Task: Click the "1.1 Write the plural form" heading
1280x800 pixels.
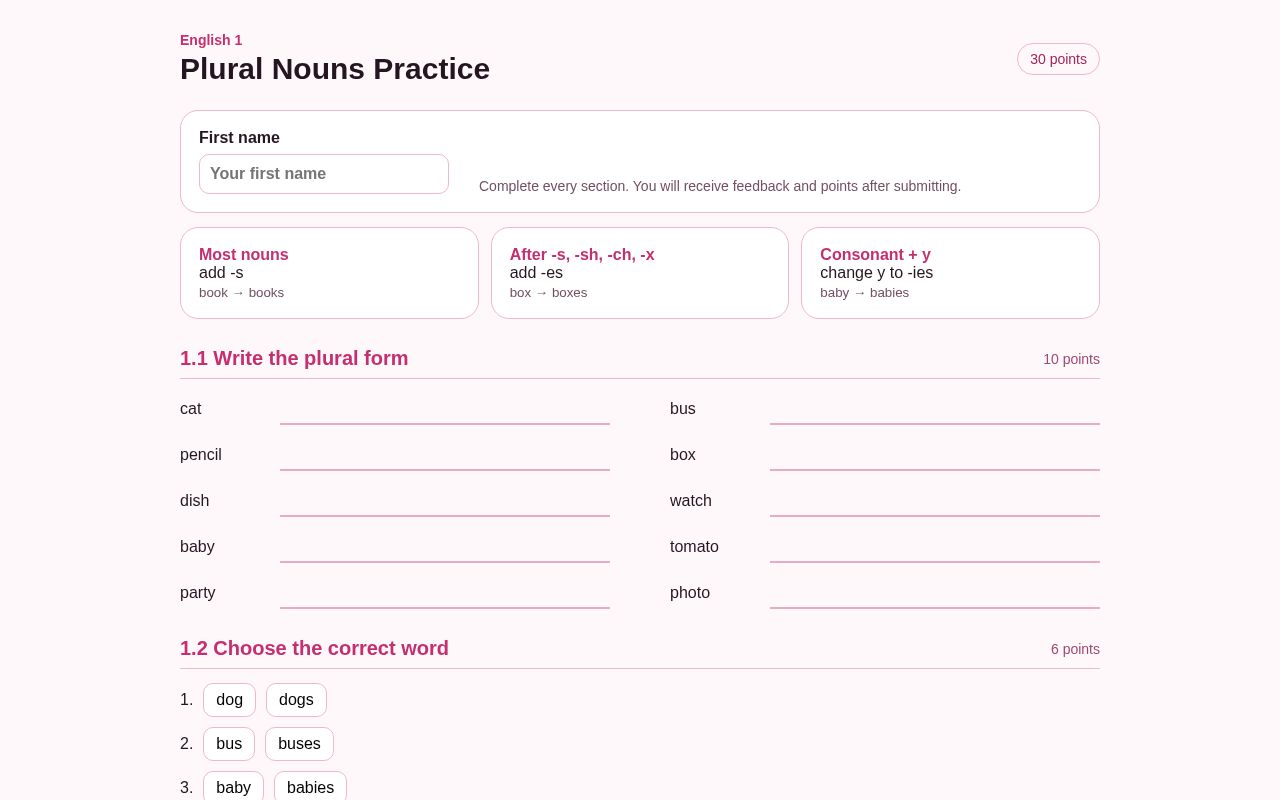Action: click(294, 358)
